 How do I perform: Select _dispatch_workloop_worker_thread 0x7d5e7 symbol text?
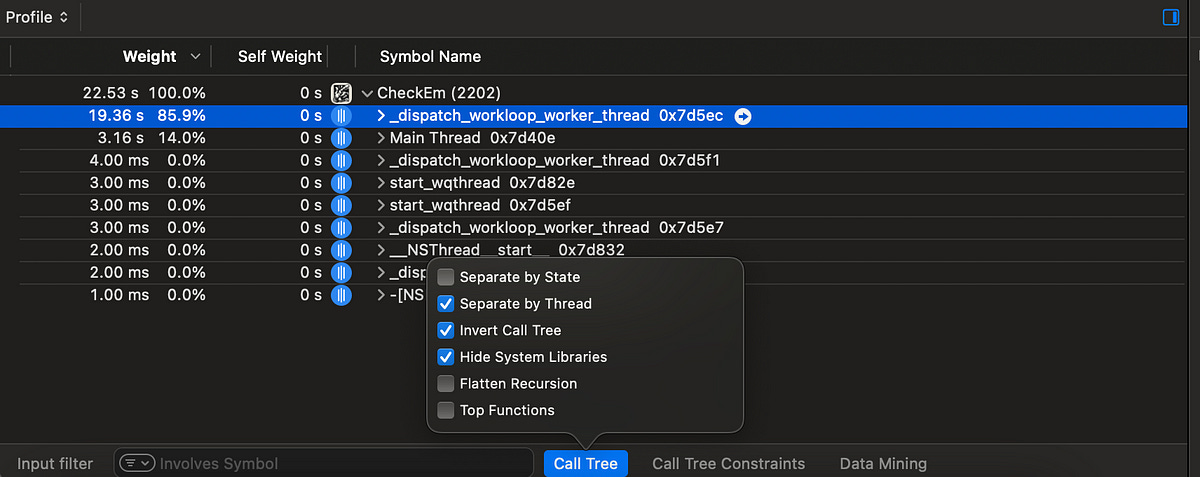coord(556,228)
